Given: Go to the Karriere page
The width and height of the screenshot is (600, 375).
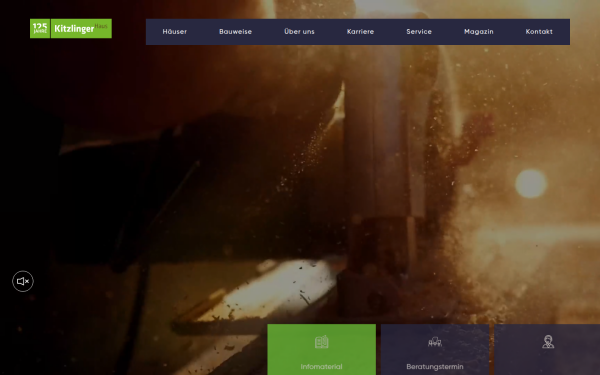Looking at the screenshot, I should 360,32.
